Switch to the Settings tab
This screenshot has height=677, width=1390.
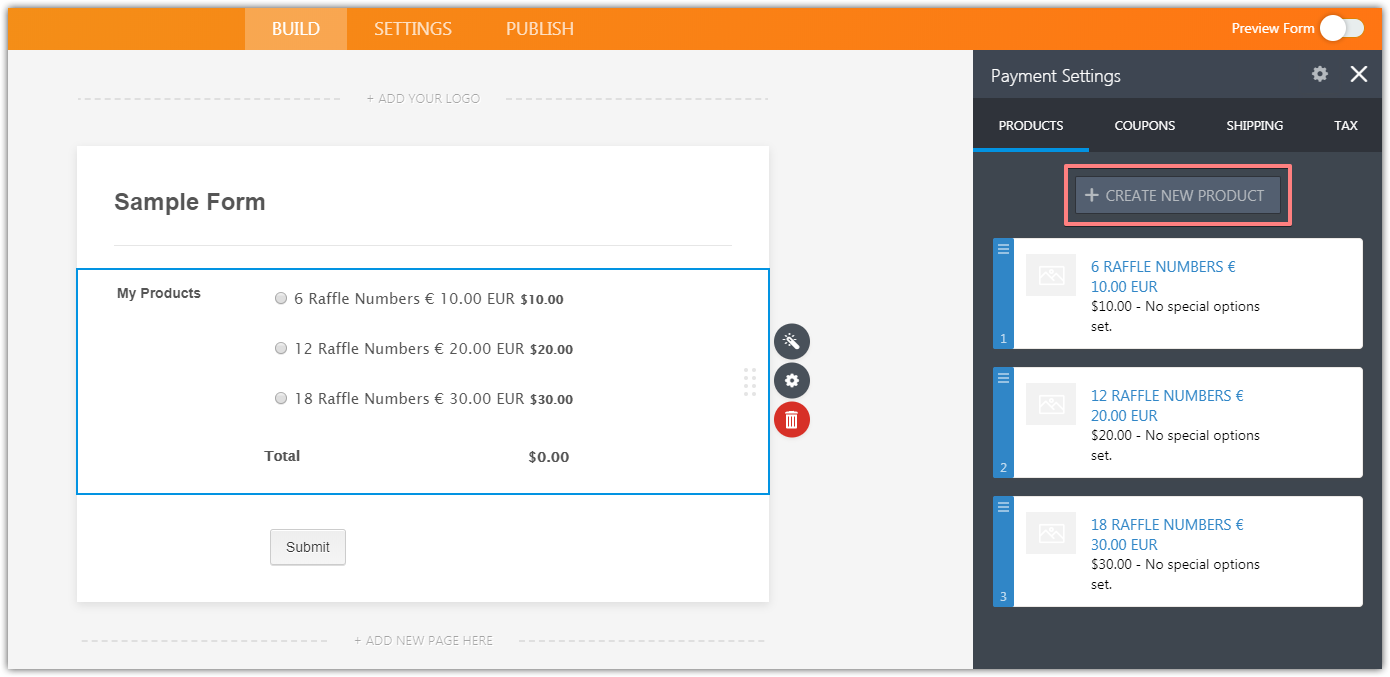[x=413, y=29]
